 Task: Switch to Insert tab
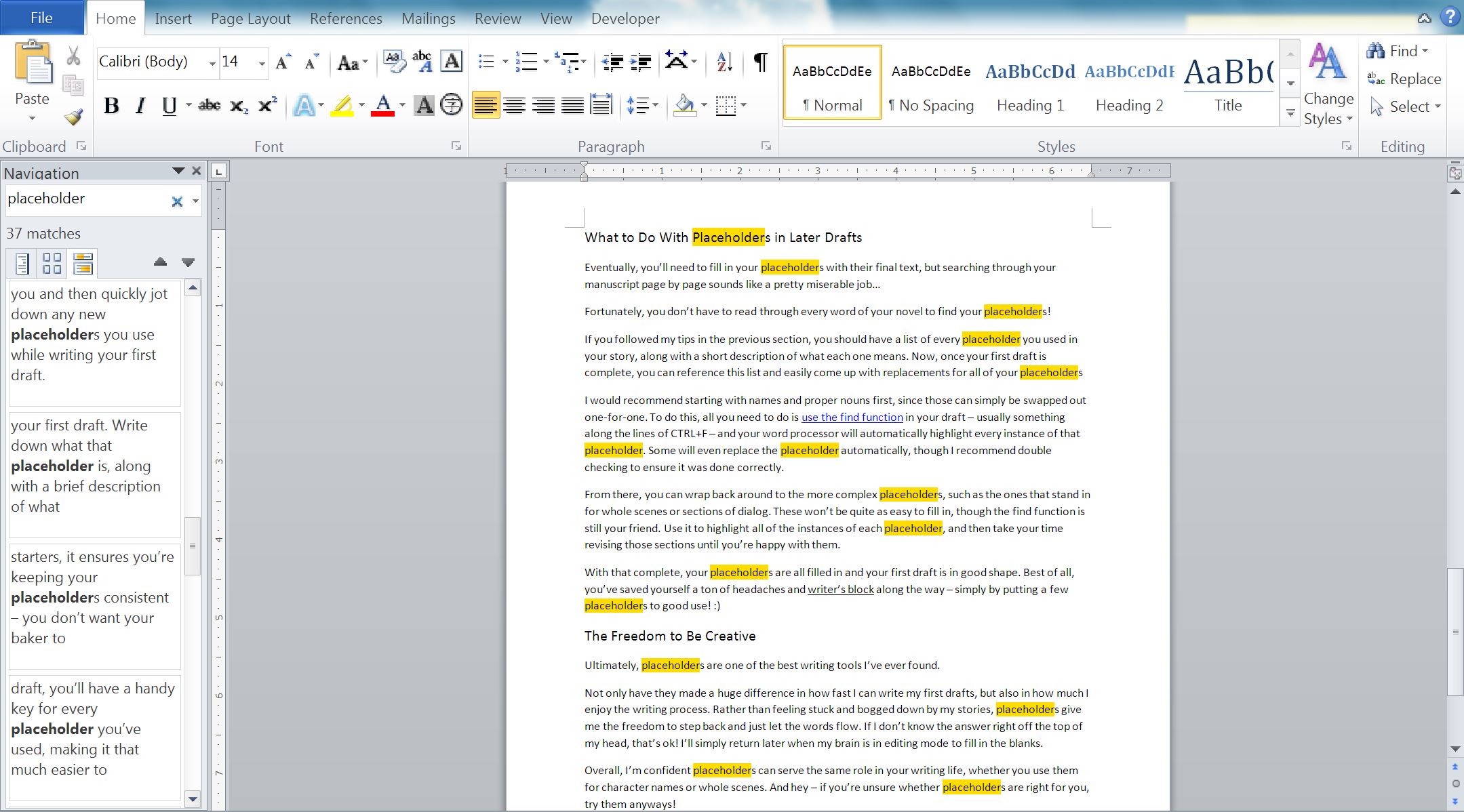(173, 18)
